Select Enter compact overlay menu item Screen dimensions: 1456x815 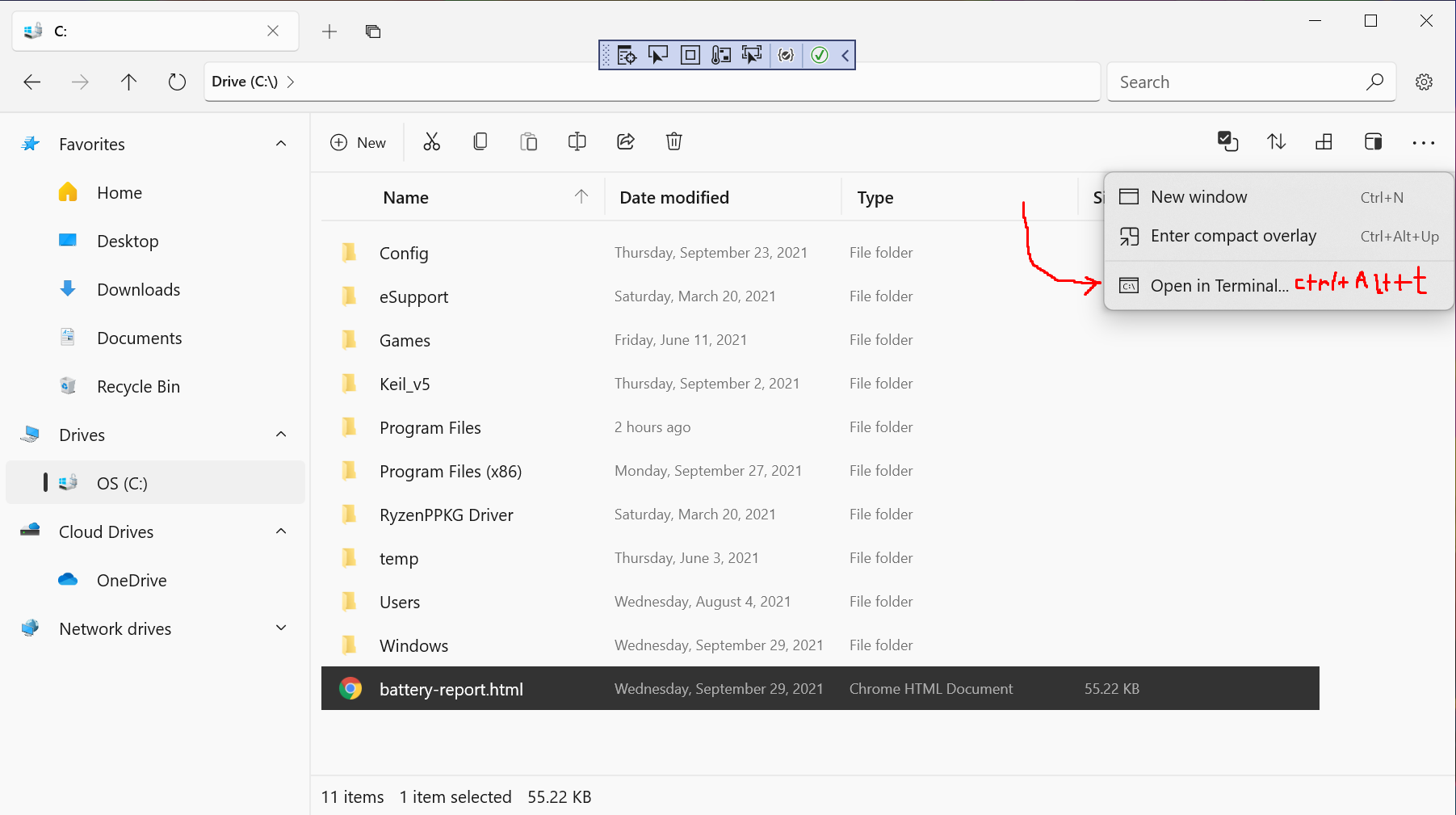click(x=1279, y=236)
